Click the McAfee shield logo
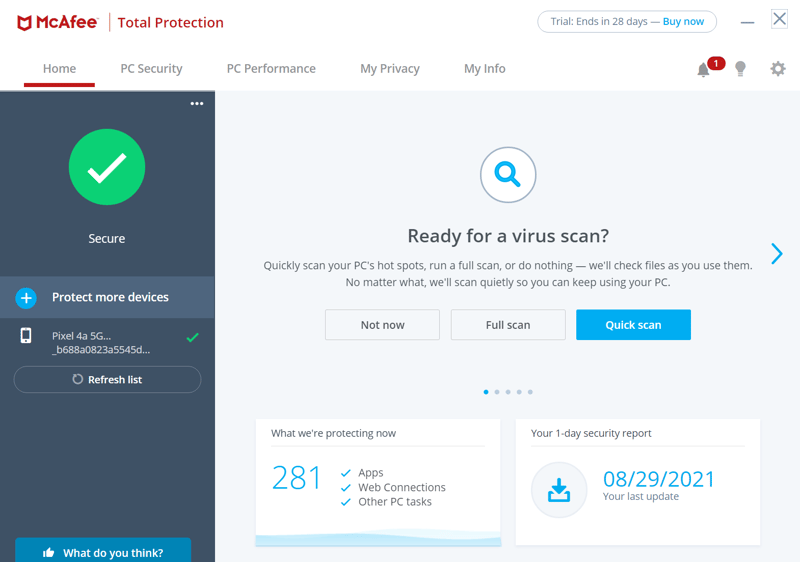 24,23
